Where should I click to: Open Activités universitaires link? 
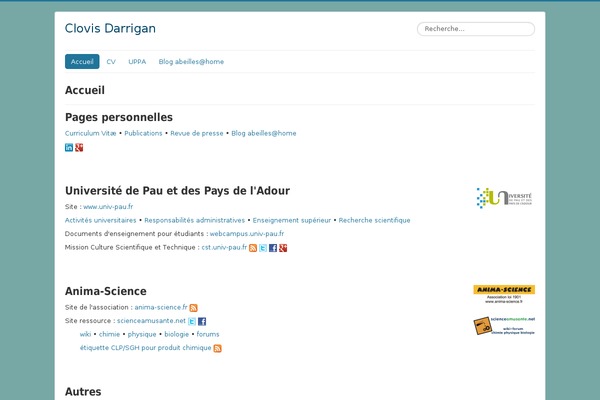(x=101, y=220)
